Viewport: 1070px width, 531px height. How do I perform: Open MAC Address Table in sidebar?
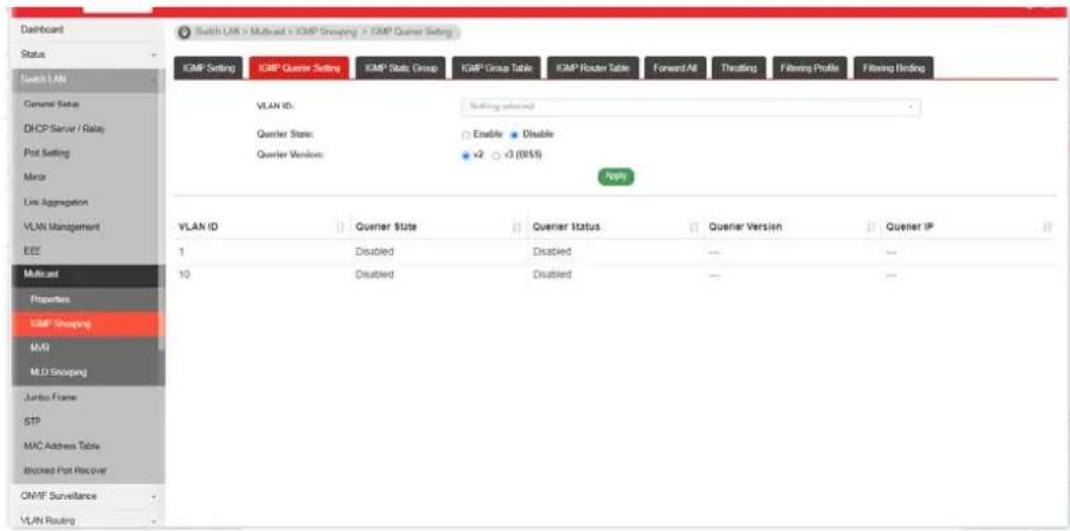click(x=85, y=446)
